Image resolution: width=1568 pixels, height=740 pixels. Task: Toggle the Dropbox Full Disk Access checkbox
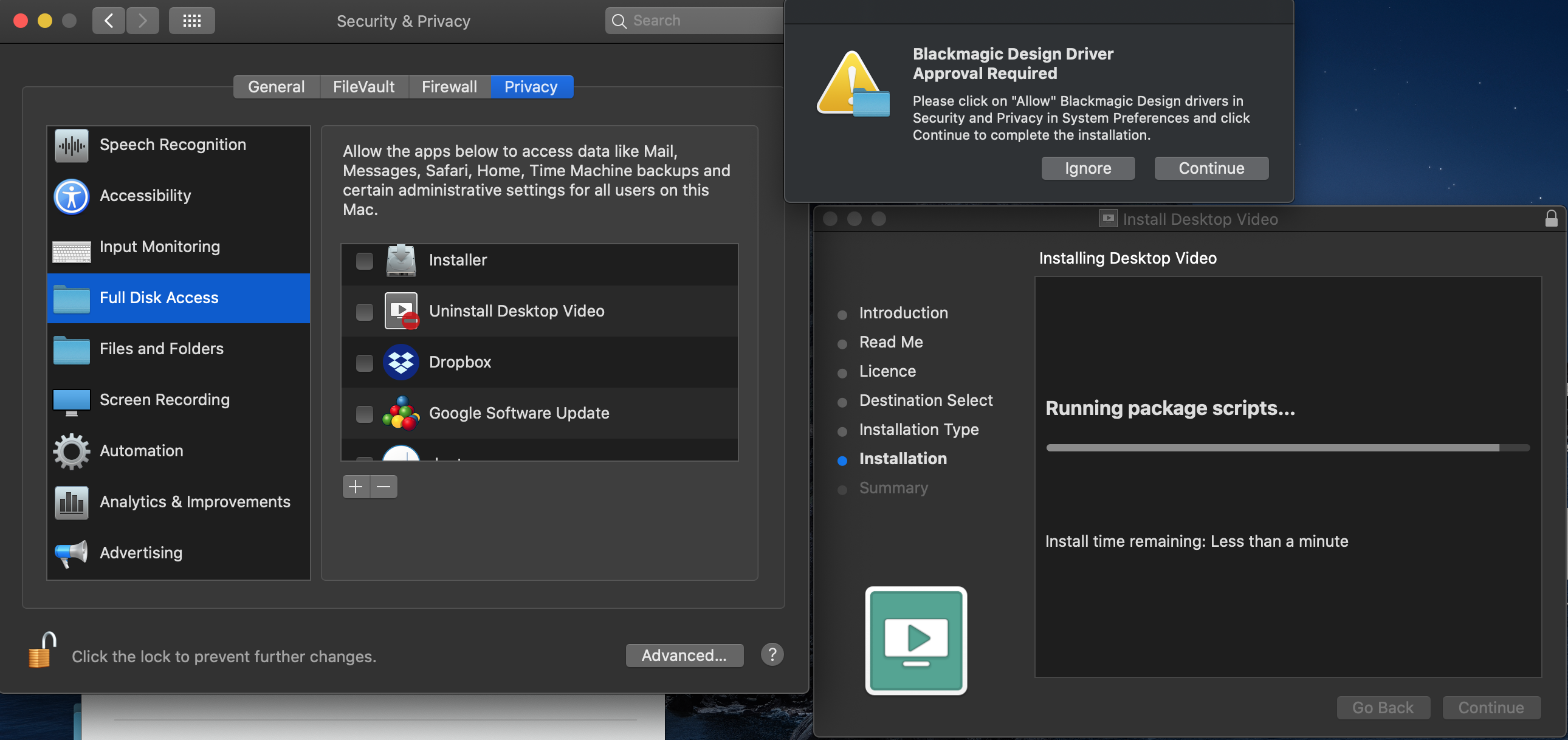365,362
